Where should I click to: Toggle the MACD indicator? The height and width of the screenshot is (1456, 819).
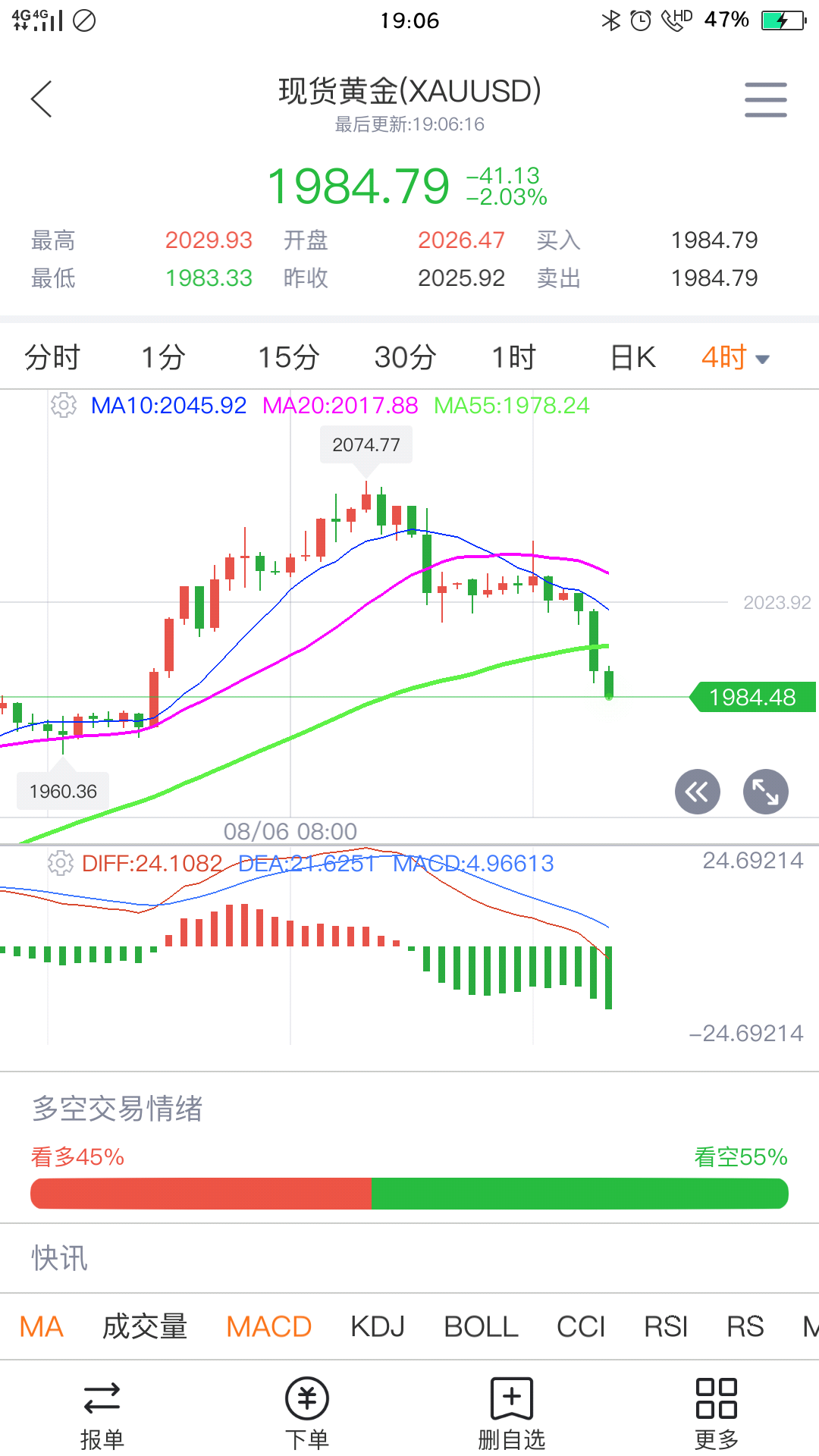tap(269, 1326)
